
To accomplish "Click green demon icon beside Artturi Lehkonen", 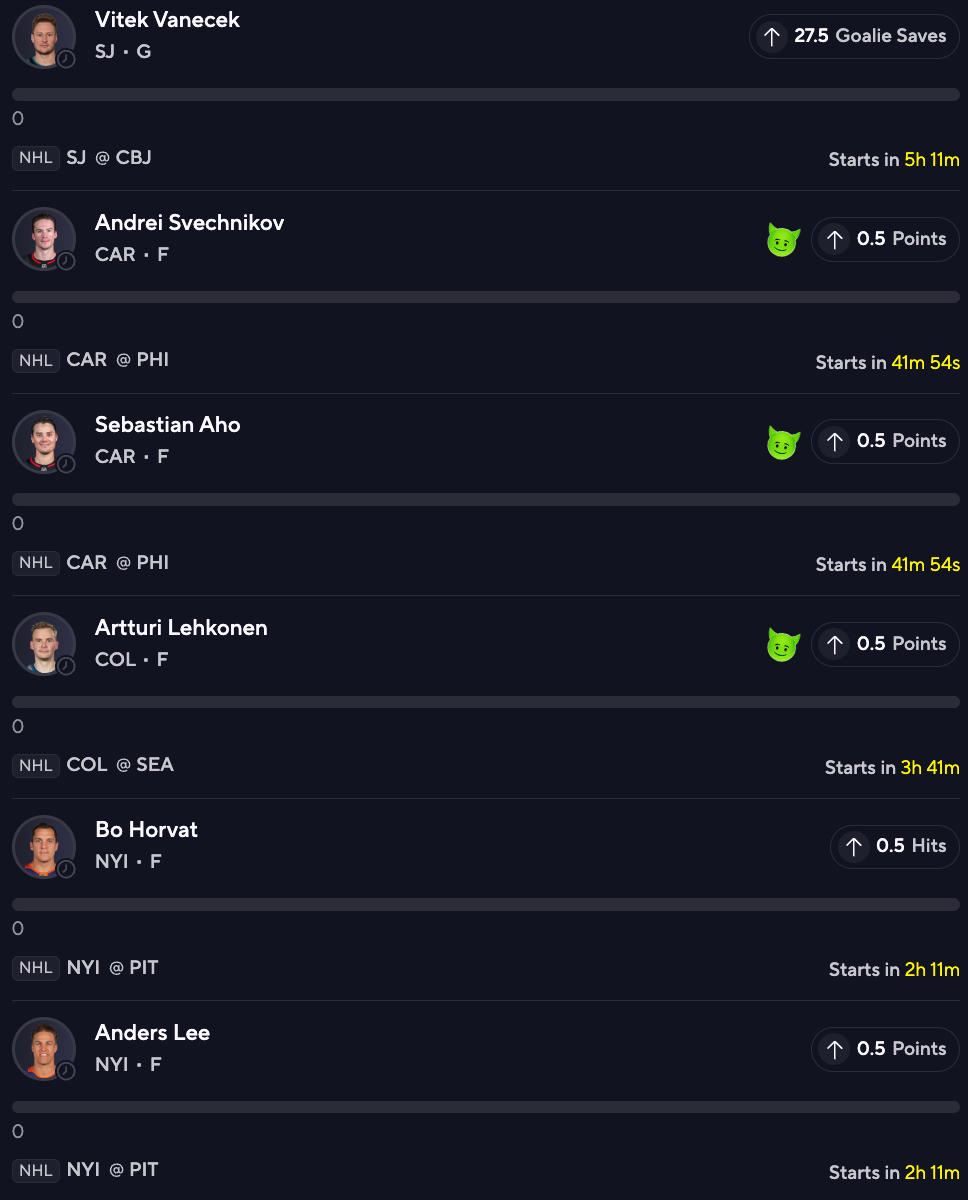I will tap(783, 645).
